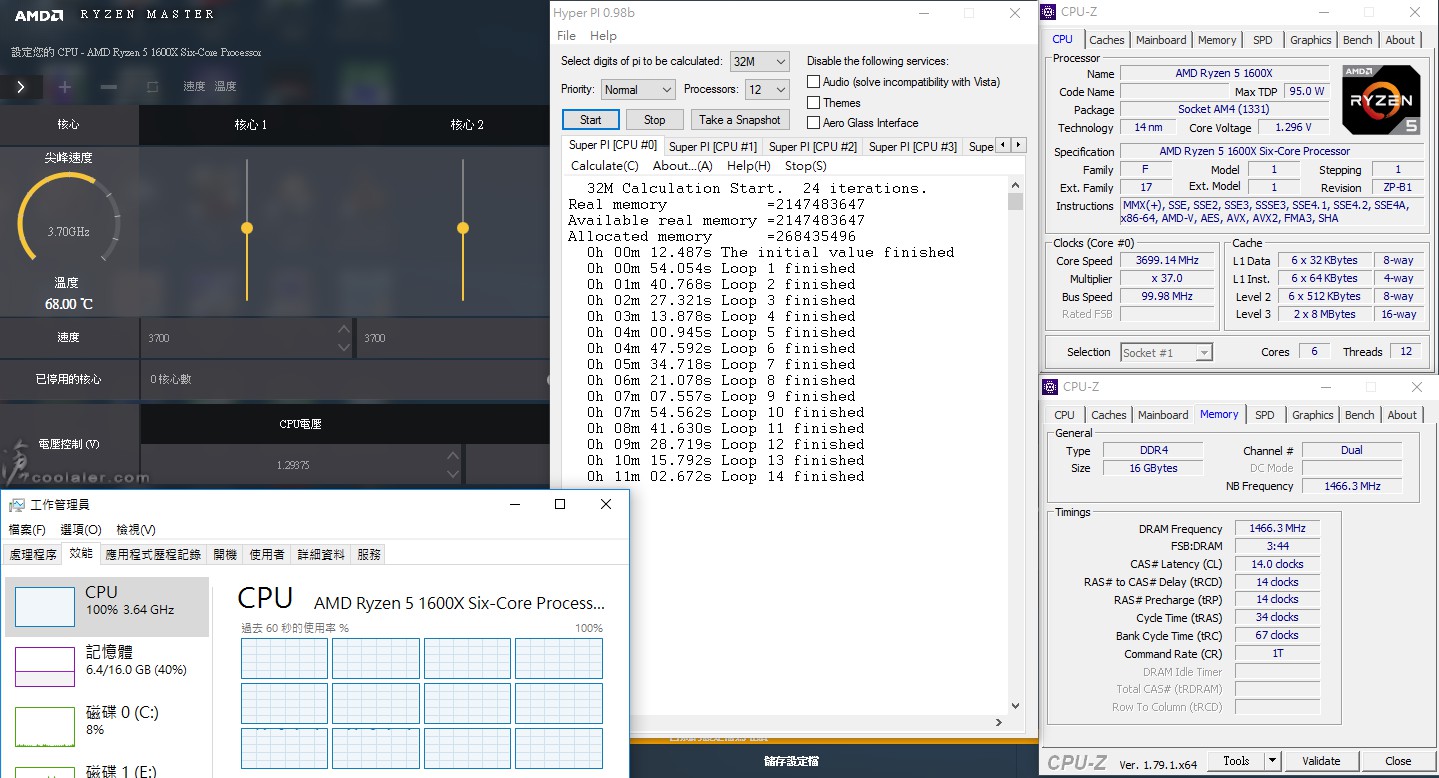
Task: Select the CPU graph thumbnail in the sidebar
Action: coord(45,607)
